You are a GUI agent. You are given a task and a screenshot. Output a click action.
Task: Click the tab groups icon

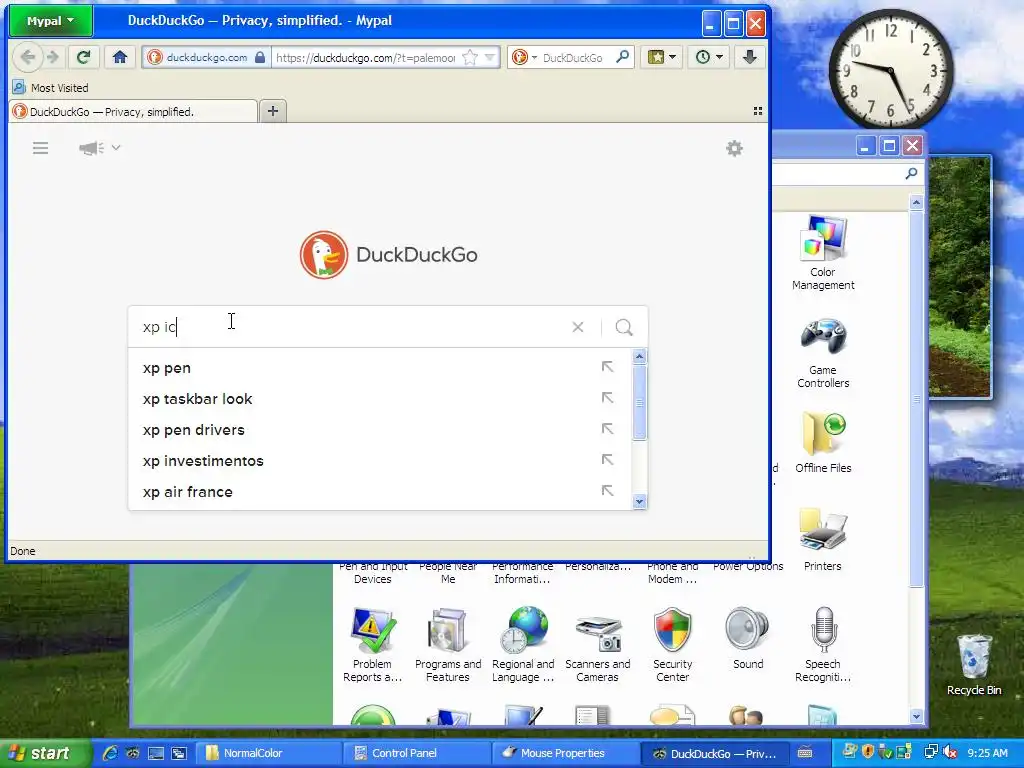click(758, 111)
